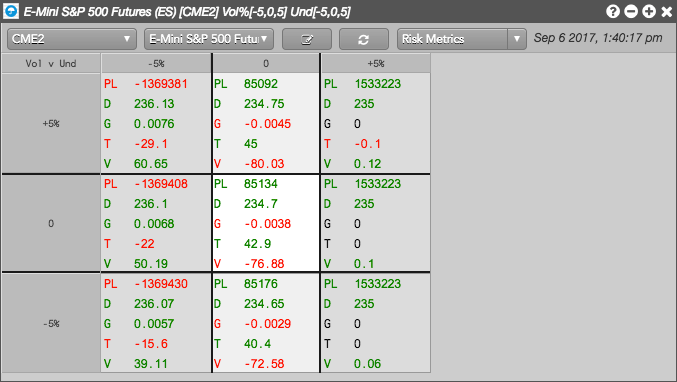Click theta value -0.1
The width and height of the screenshot is (677, 382).
tap(367, 144)
